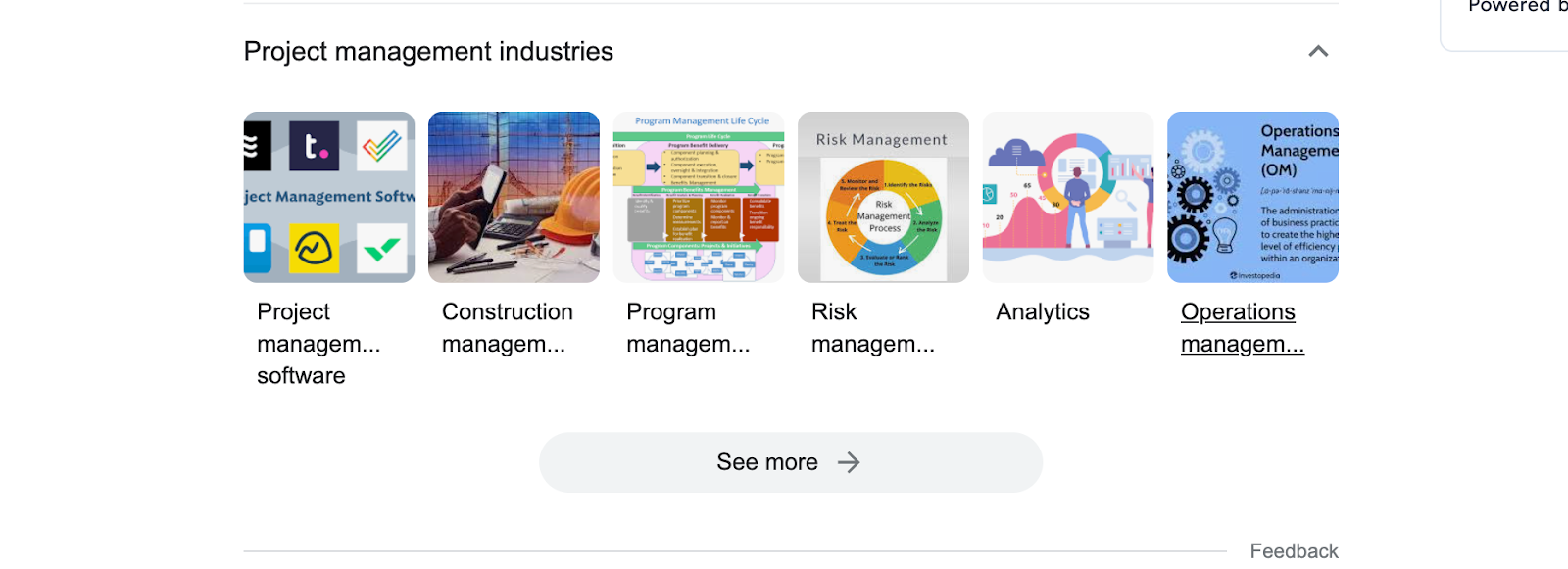Screen dimensions: 1568x569
Task: Open the Analytics illustration thumbnail
Action: pos(1068,197)
